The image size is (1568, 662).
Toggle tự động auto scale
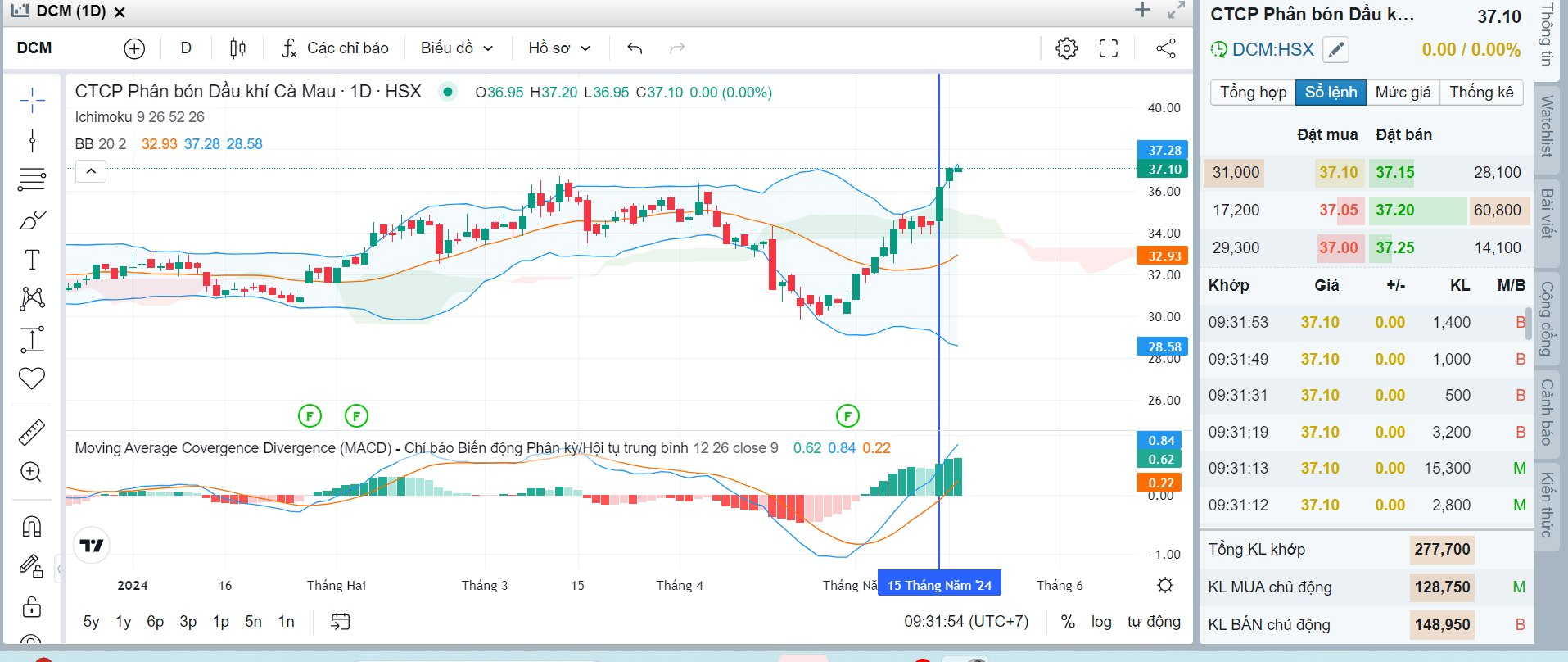pyautogui.click(x=1154, y=622)
